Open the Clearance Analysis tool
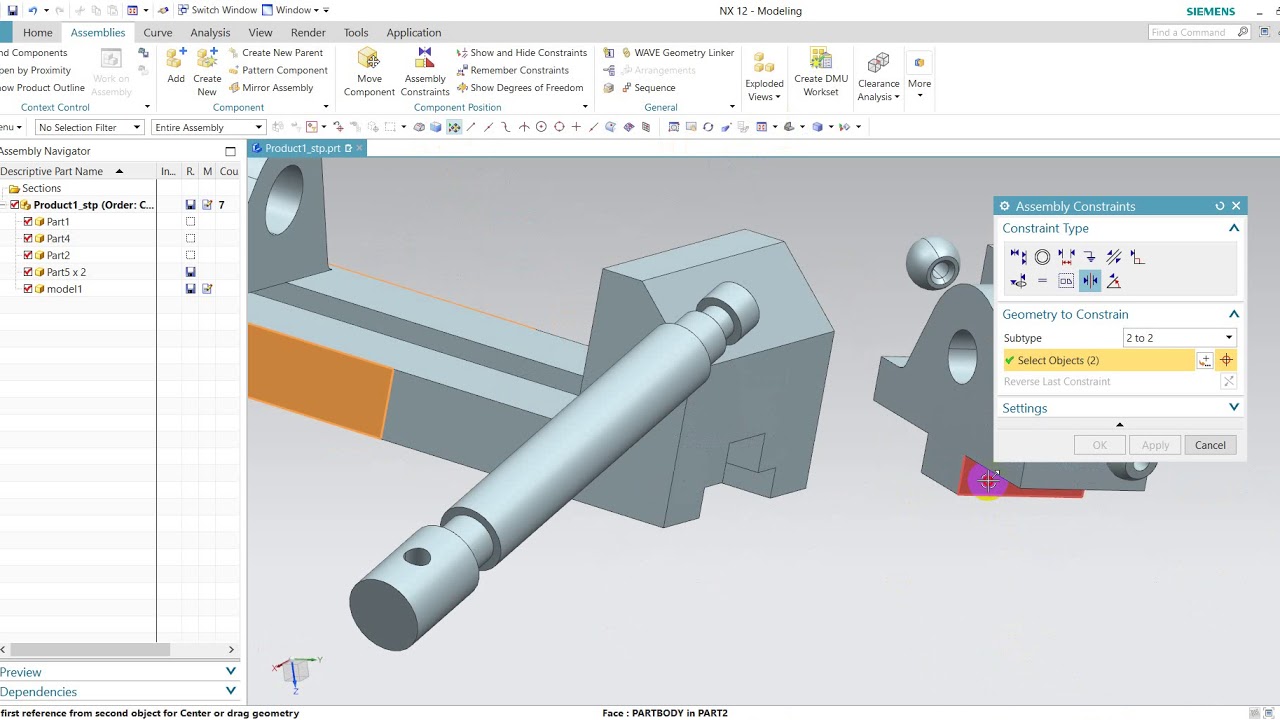The width and height of the screenshot is (1280, 720). (878, 76)
